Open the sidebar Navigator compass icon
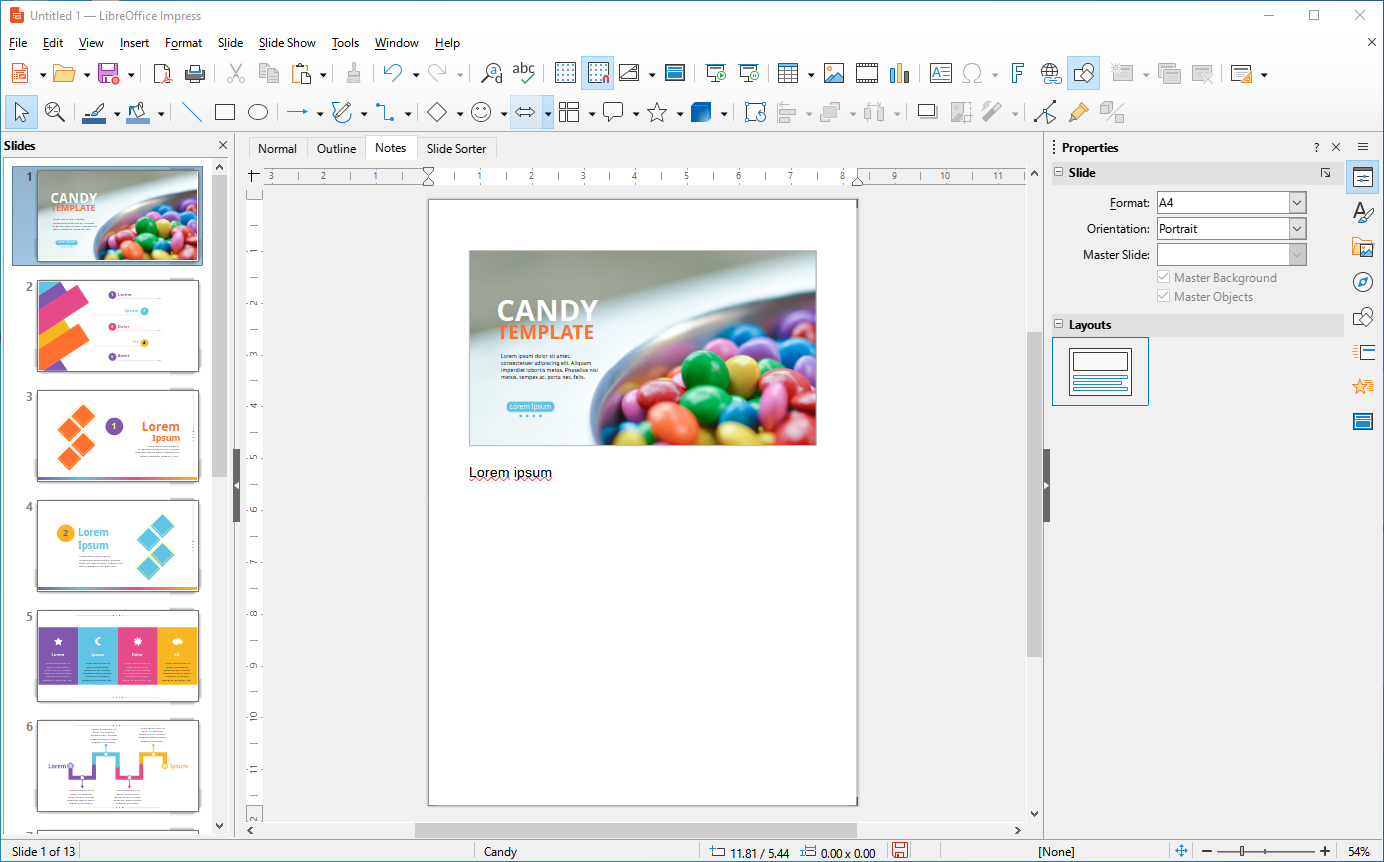Image resolution: width=1384 pixels, height=862 pixels. (x=1363, y=282)
